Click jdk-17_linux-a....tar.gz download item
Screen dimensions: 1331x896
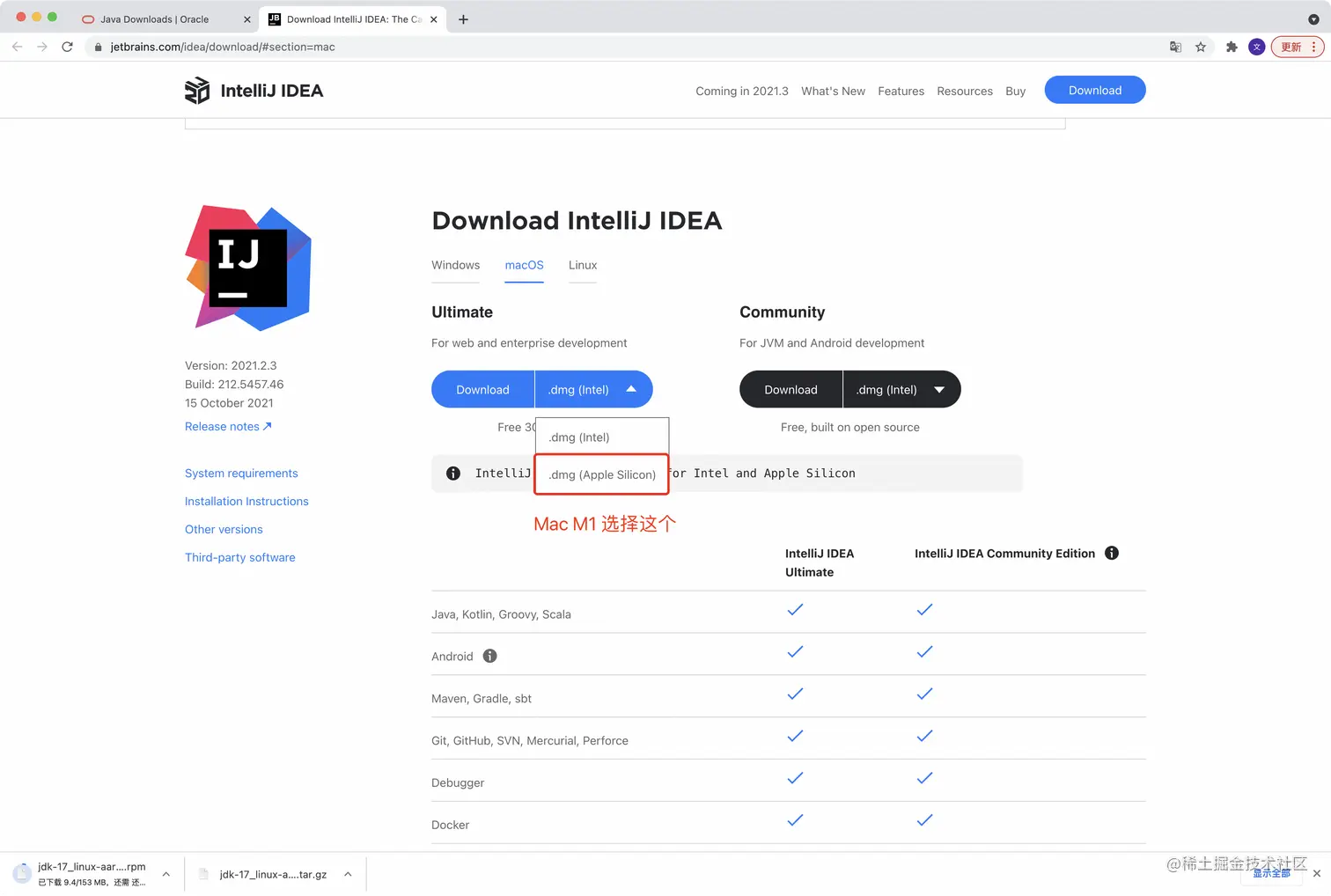tap(273, 874)
